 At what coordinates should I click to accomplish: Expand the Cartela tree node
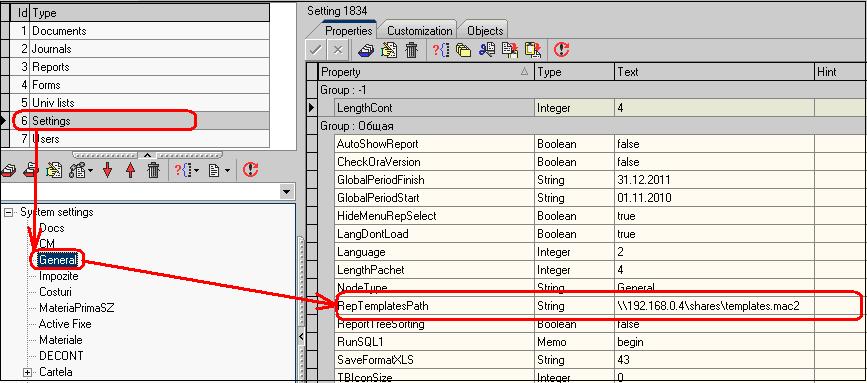click(x=28, y=372)
